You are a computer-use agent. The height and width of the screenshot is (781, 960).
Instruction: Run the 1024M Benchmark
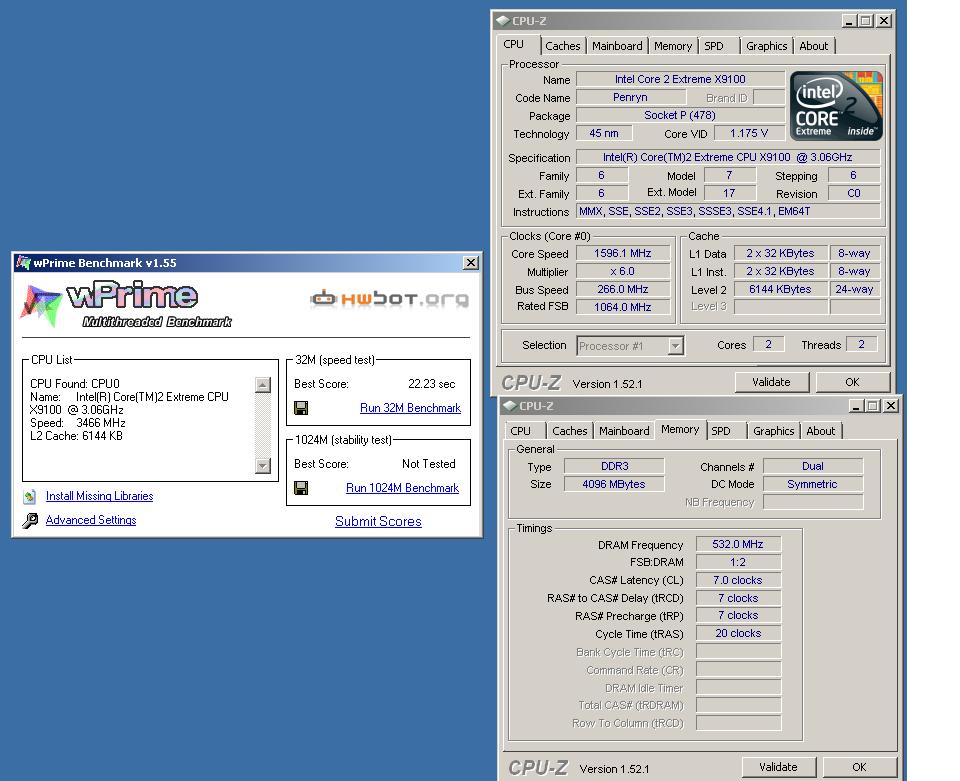point(402,488)
